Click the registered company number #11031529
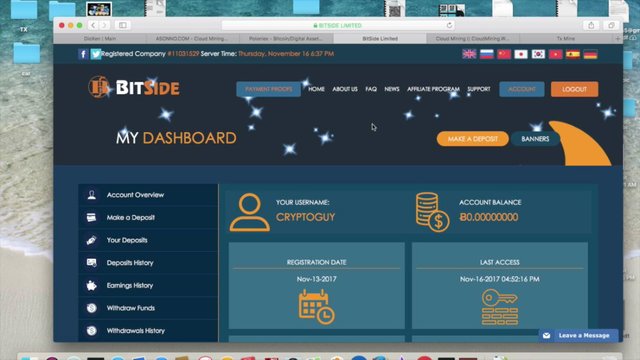 (183, 54)
